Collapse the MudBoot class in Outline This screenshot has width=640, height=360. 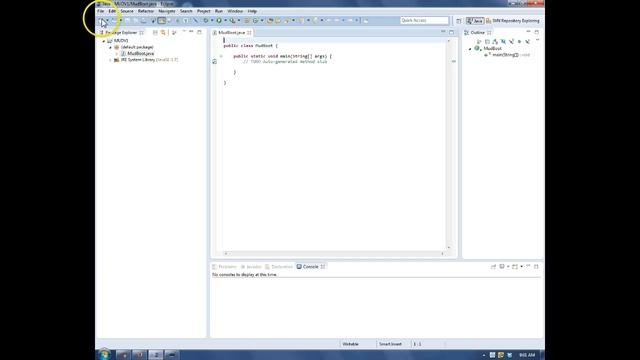click(470, 49)
